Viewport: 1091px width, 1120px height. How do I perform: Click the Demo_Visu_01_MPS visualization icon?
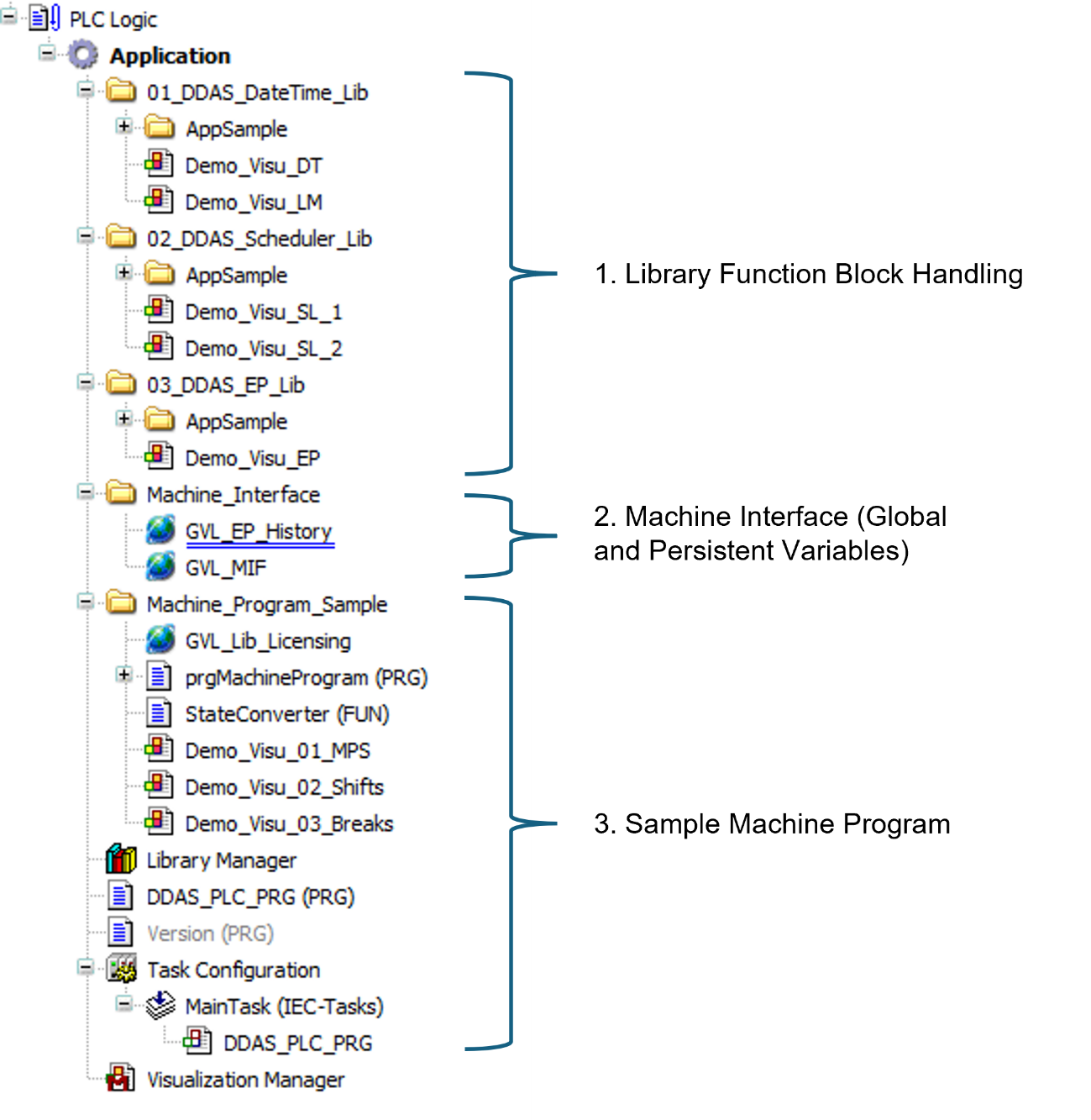(159, 748)
